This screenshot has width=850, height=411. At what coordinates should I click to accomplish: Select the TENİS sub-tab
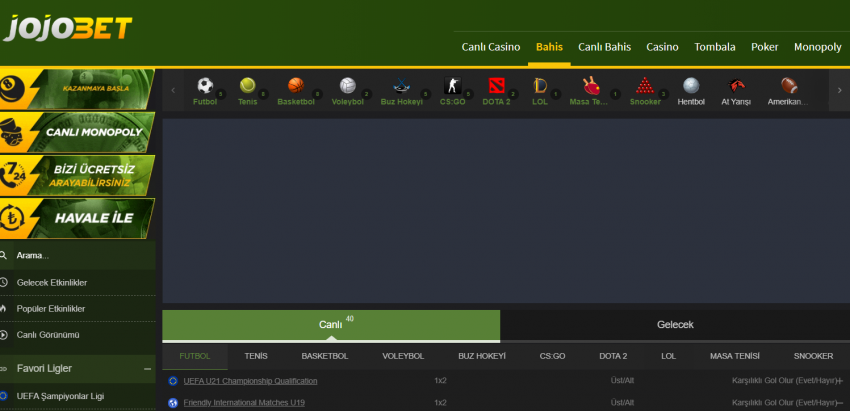pyautogui.click(x=256, y=356)
